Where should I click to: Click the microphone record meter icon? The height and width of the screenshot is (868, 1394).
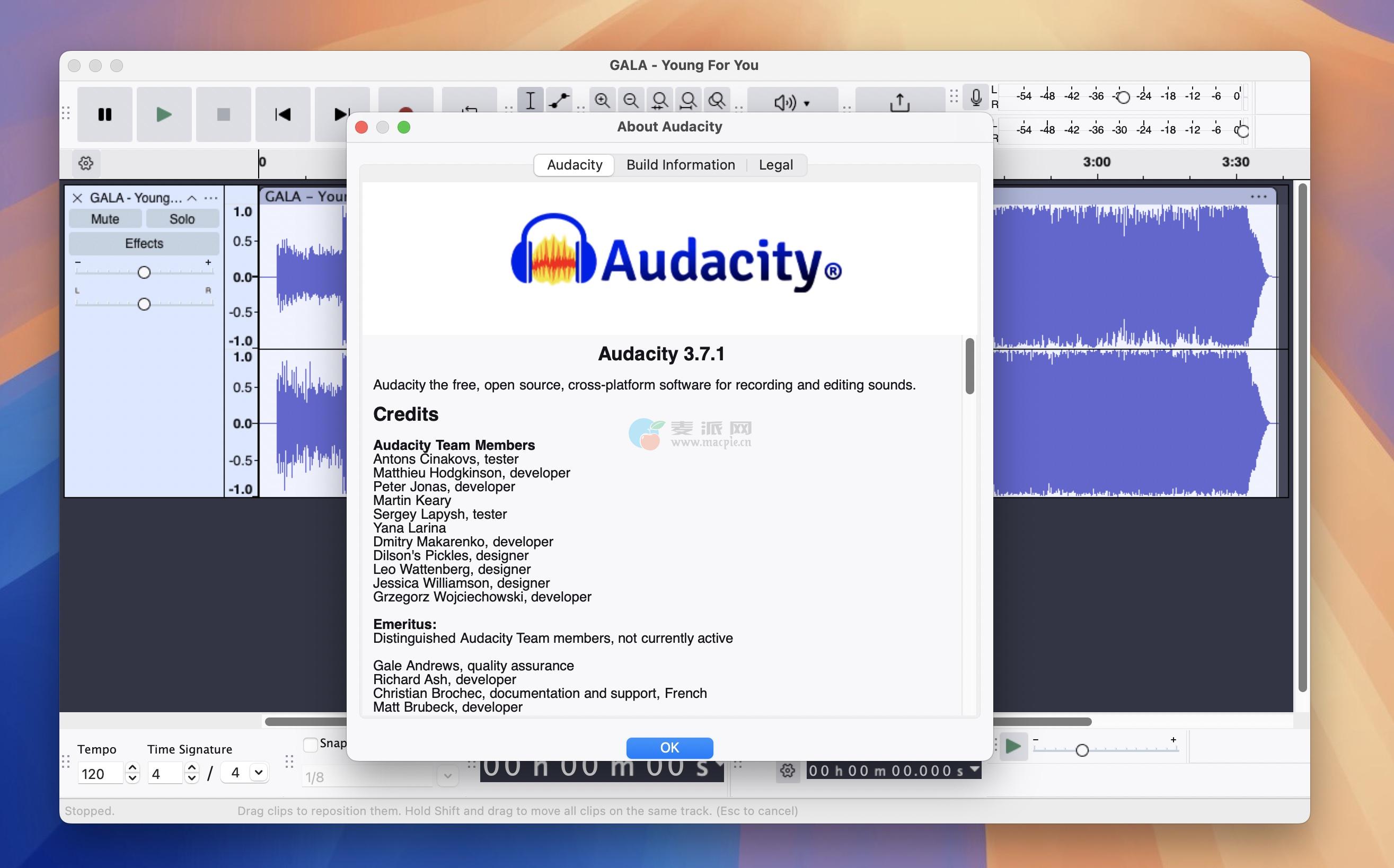coord(976,97)
